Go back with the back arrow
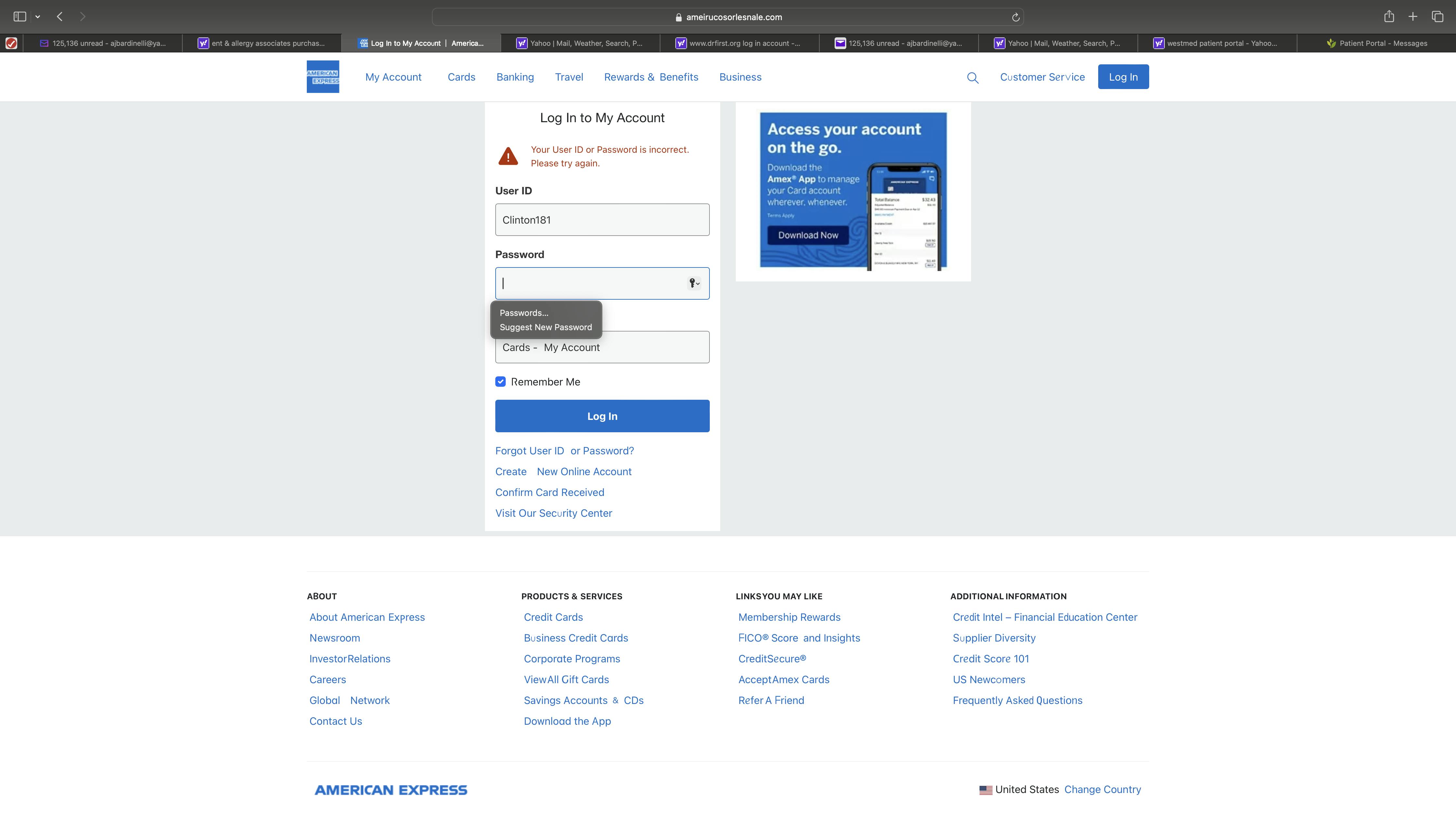The image size is (1456, 819). click(x=60, y=16)
